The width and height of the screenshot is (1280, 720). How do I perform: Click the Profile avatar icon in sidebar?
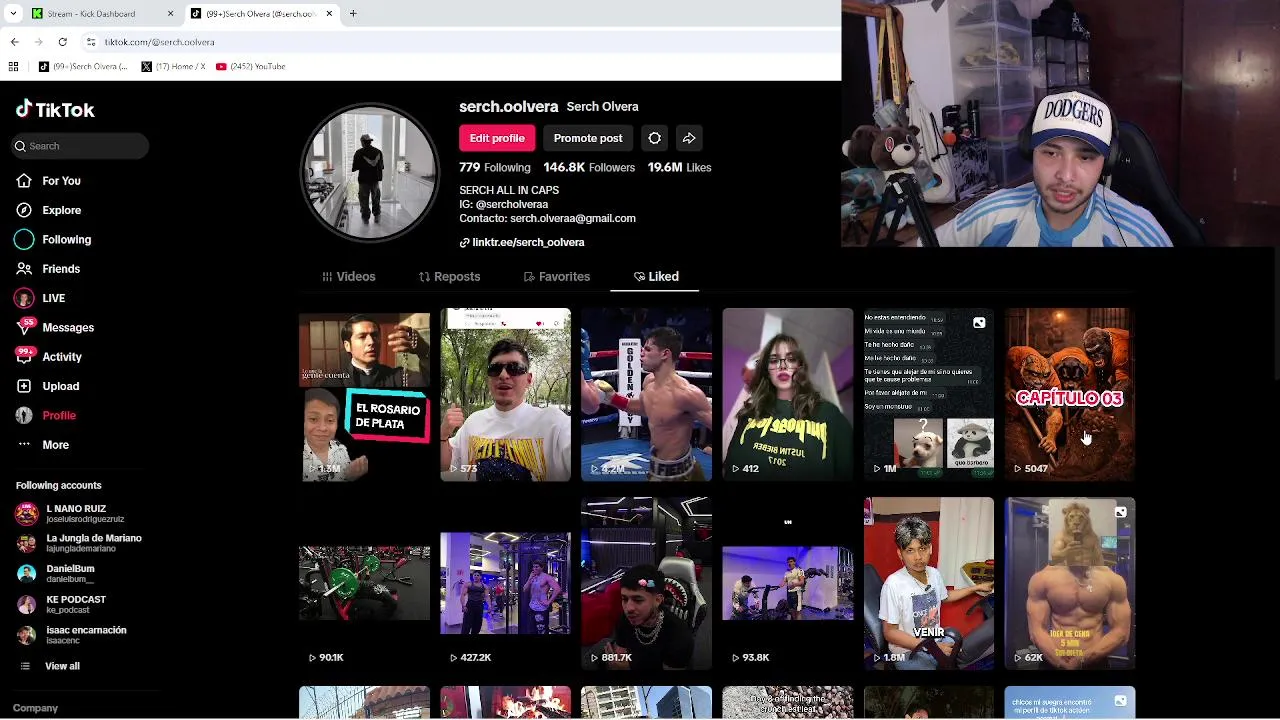[24, 415]
